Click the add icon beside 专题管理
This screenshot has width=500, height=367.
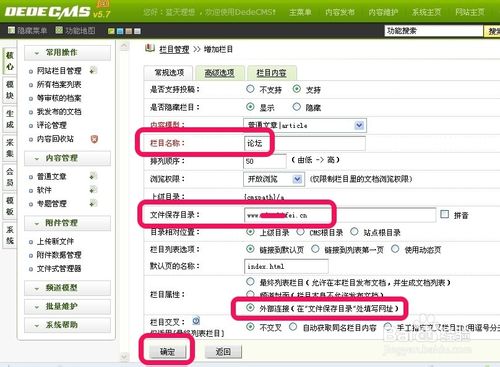click(x=93, y=203)
